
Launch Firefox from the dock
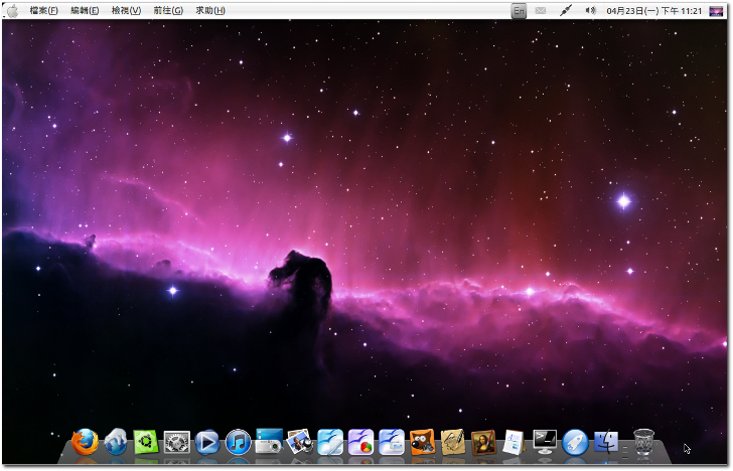point(85,442)
